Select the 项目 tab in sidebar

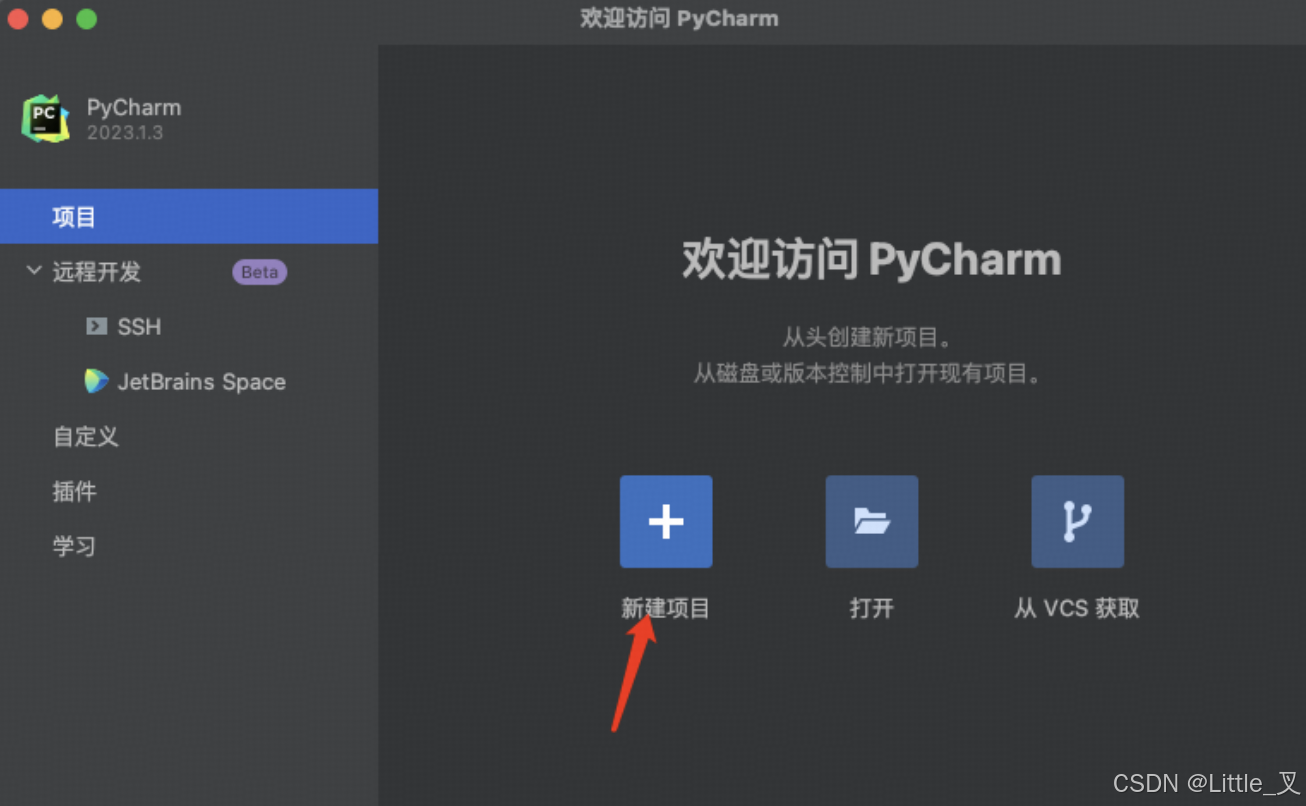coord(189,216)
